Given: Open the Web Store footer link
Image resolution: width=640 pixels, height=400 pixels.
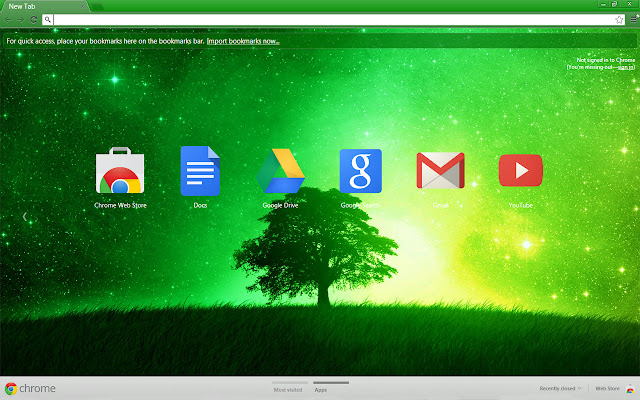Looking at the screenshot, I should coord(607,389).
